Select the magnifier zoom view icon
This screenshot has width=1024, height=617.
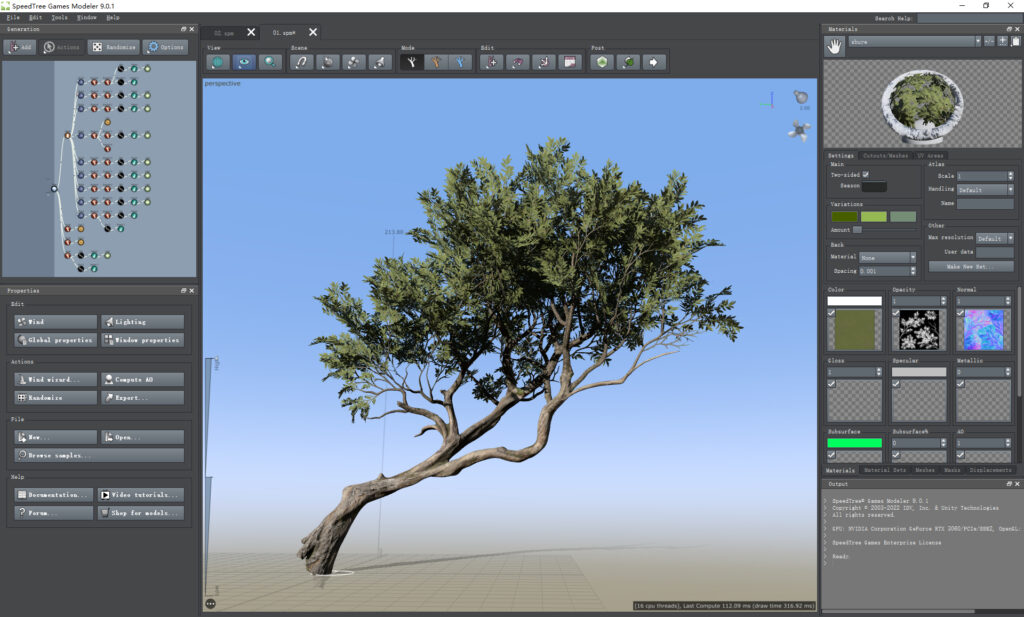pyautogui.click(x=270, y=62)
